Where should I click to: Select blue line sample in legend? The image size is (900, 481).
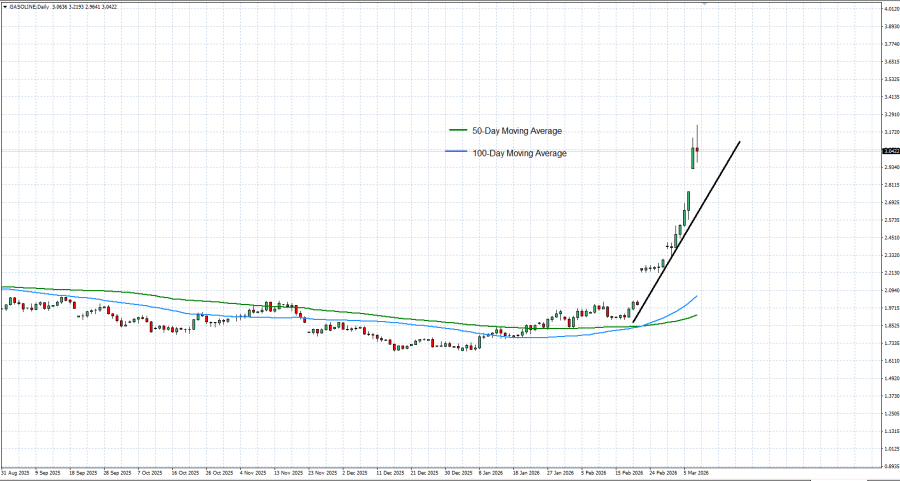click(456, 153)
